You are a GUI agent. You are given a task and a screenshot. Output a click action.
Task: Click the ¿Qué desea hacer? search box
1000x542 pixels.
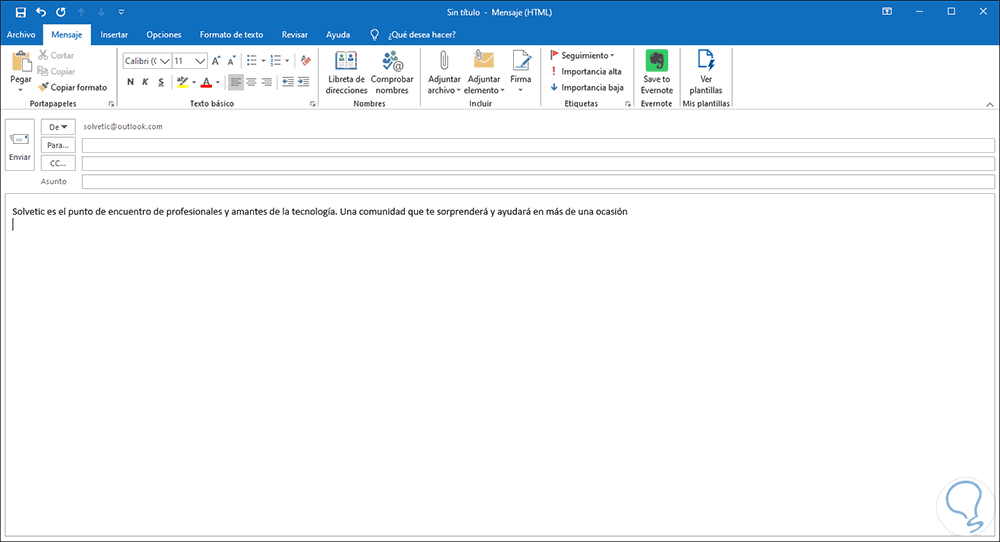(422, 34)
